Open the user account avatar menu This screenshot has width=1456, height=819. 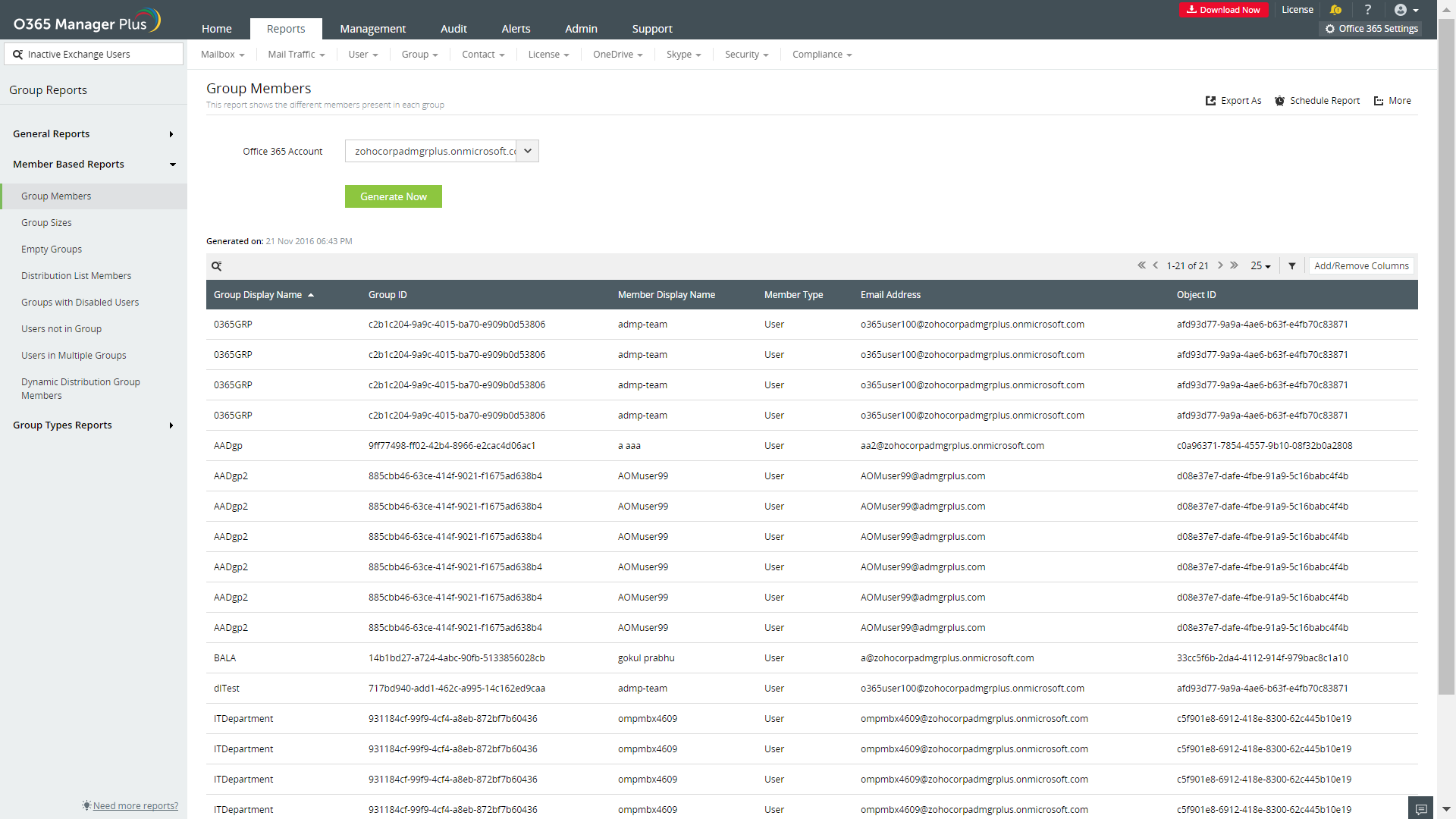(x=1405, y=10)
